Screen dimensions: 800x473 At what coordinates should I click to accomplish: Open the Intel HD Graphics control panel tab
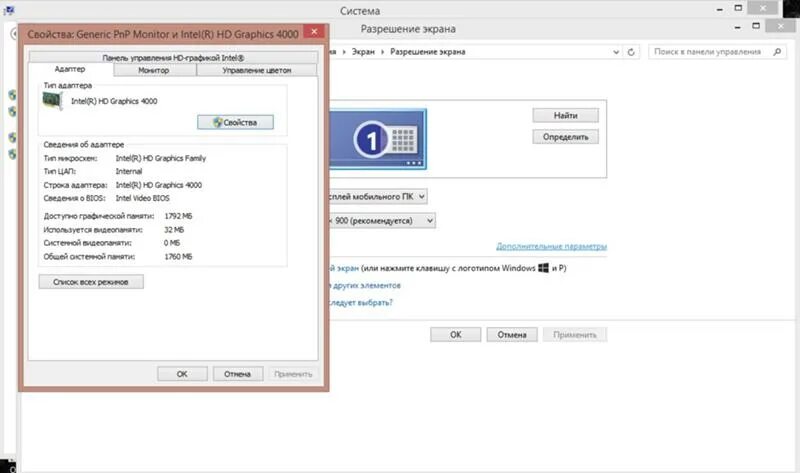click(173, 57)
